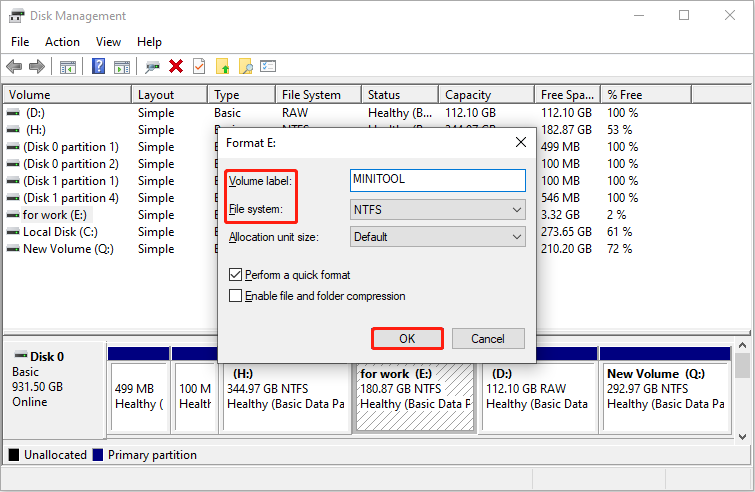Click the Show/Hide Action Pane icon
Screen dimensions: 755x492
(x=122, y=67)
